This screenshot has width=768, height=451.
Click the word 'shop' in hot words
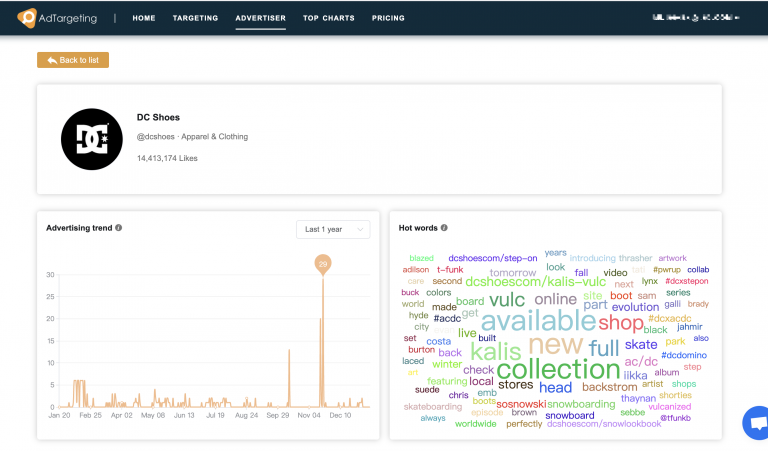click(621, 323)
